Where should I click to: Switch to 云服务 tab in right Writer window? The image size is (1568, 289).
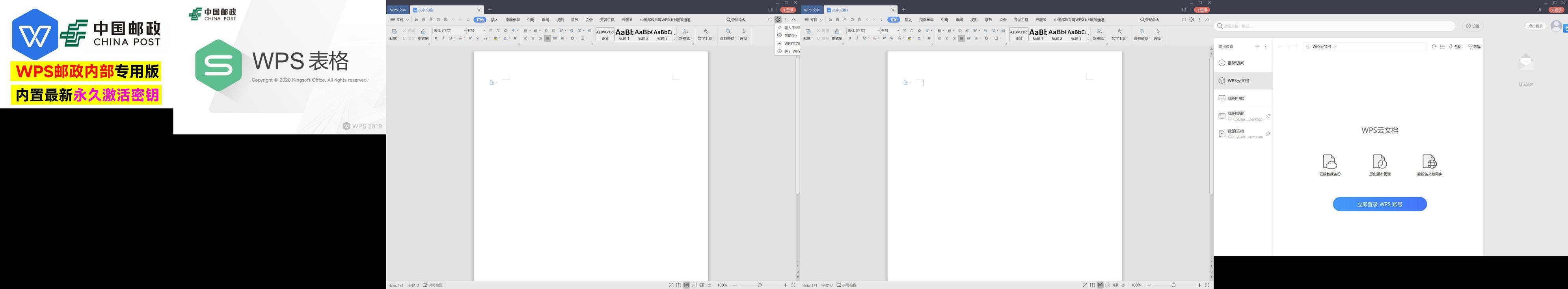(x=1041, y=20)
